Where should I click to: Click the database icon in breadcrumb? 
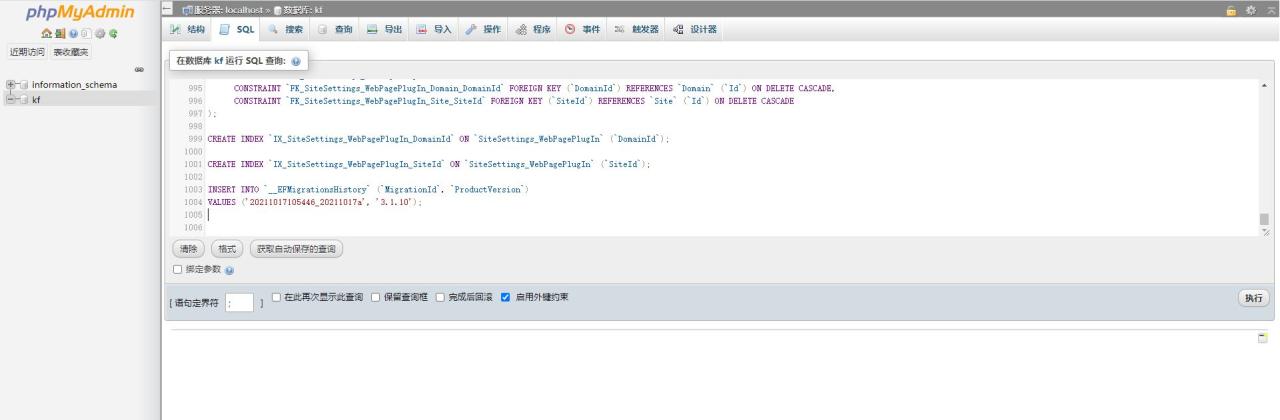(278, 9)
